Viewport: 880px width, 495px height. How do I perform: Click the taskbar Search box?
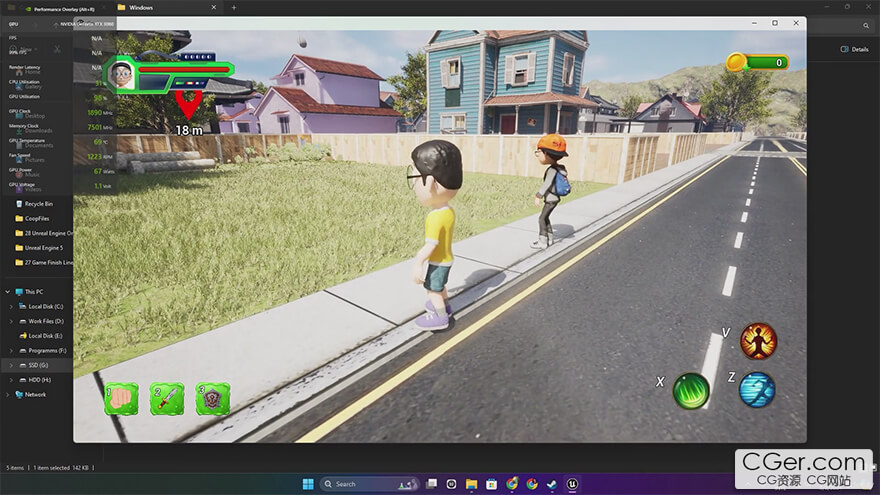click(x=369, y=484)
